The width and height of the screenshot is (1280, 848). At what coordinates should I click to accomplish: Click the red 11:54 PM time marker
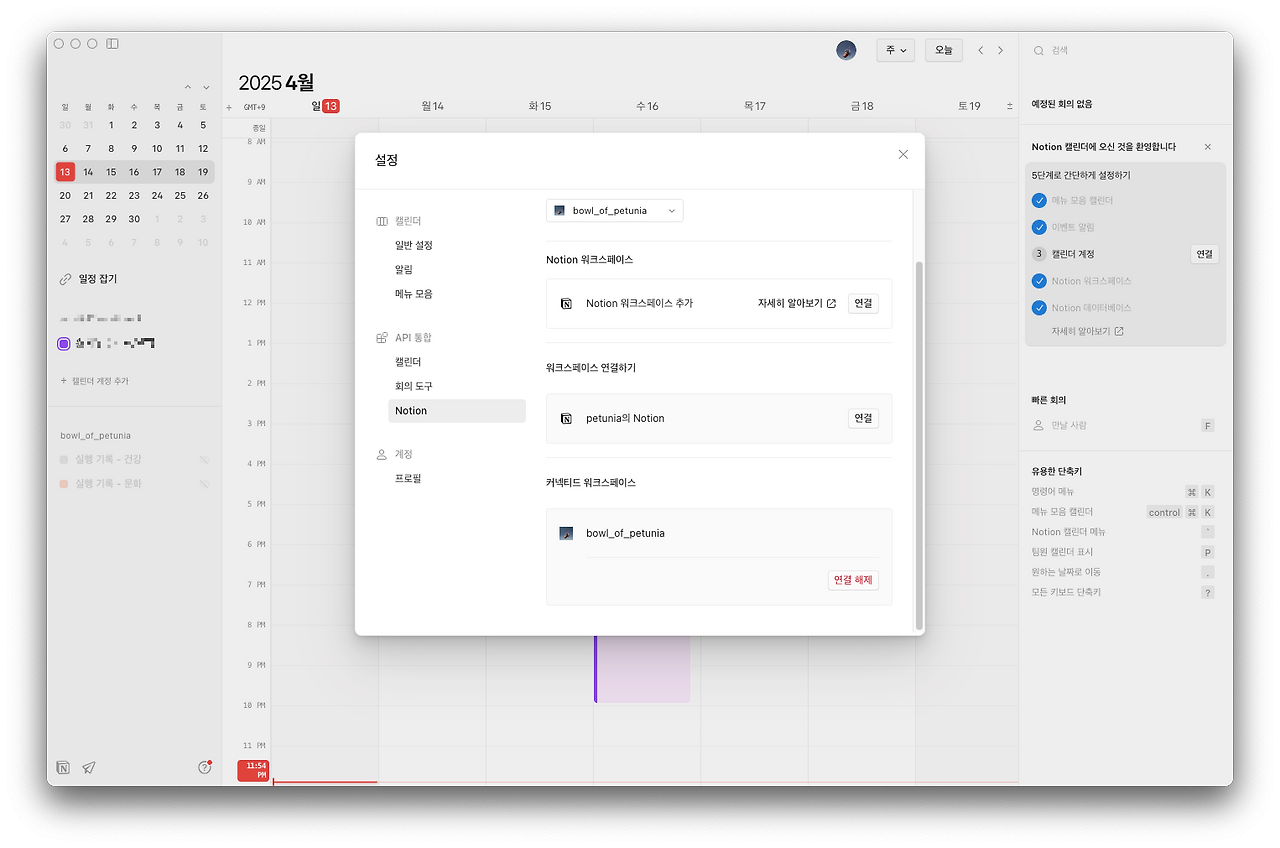click(254, 770)
